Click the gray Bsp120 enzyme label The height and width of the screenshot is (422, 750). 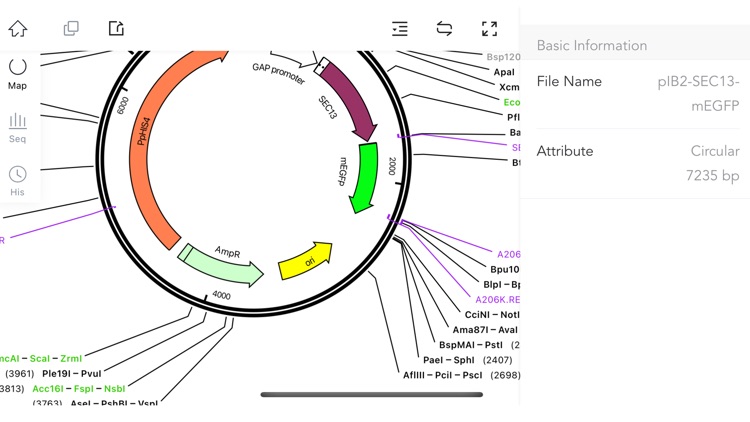point(503,57)
